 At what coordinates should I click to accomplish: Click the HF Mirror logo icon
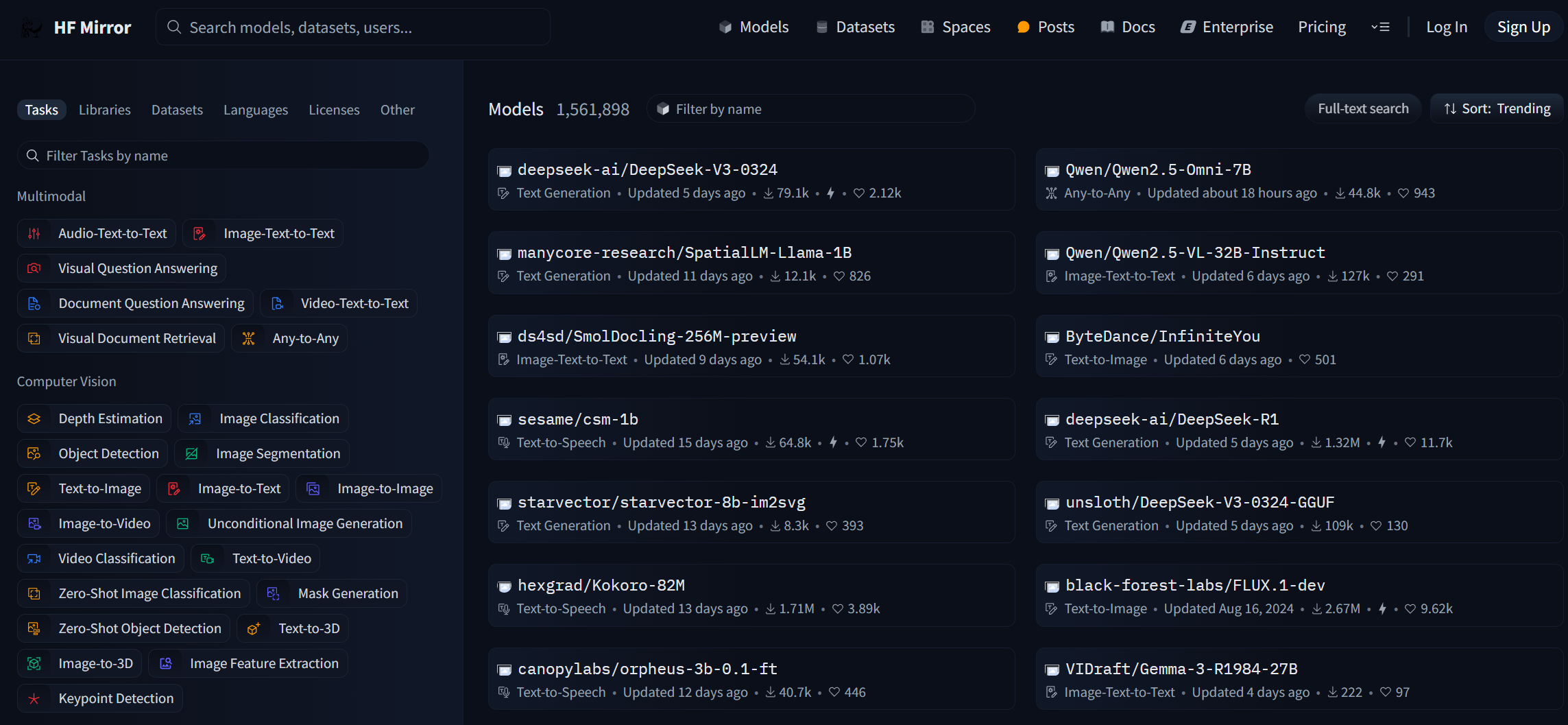coord(31,27)
